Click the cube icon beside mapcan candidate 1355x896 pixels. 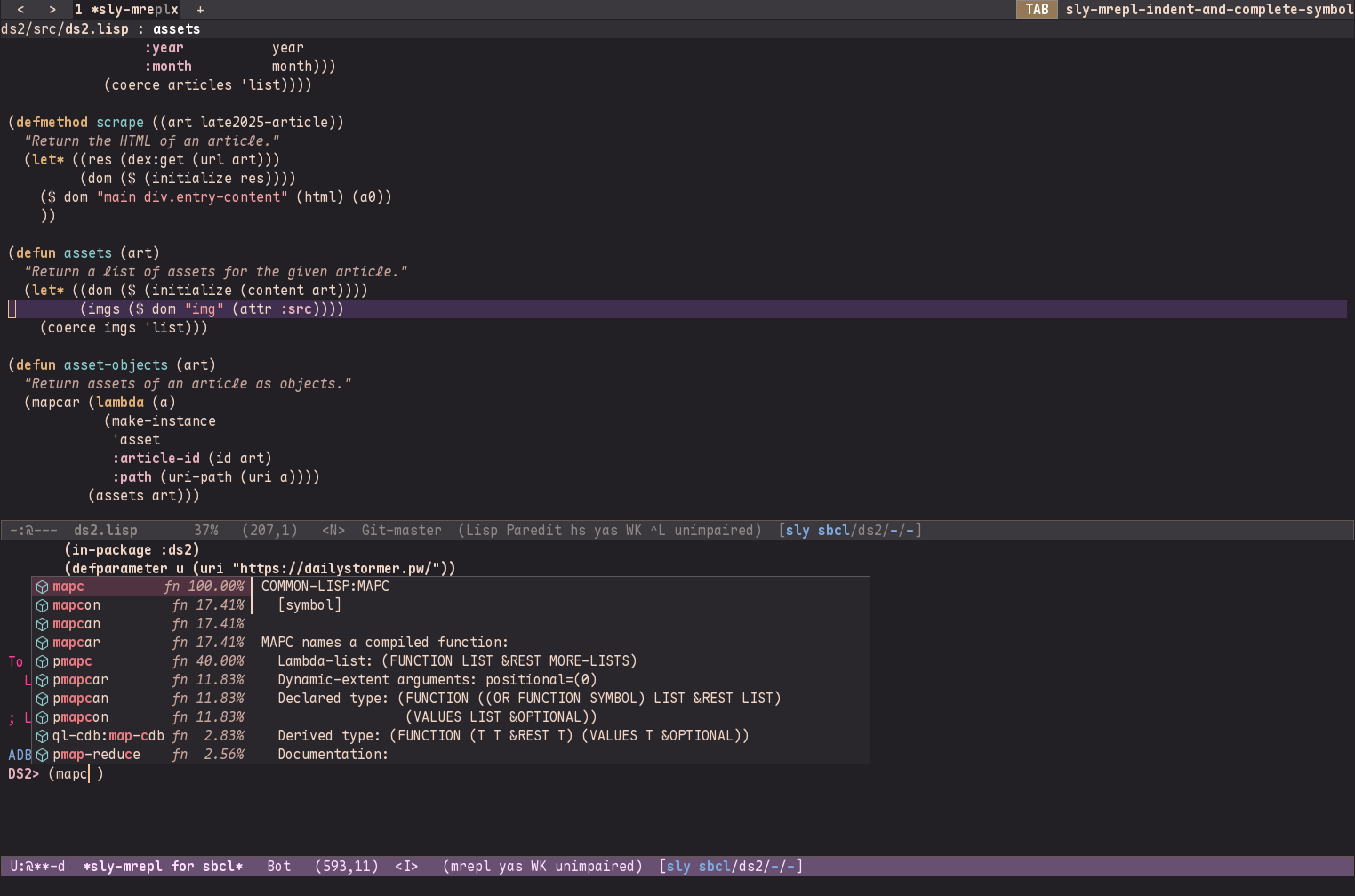(42, 624)
